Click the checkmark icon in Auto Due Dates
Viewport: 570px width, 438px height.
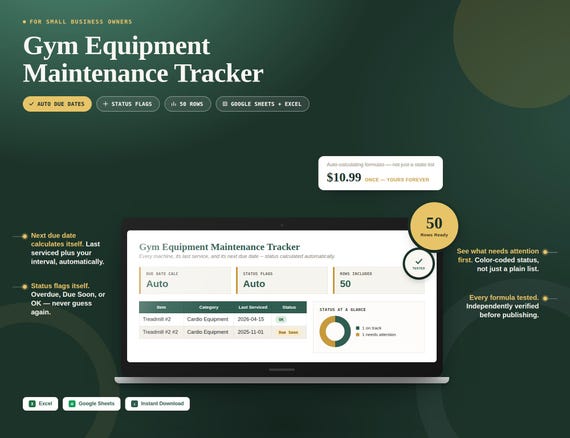pos(31,104)
